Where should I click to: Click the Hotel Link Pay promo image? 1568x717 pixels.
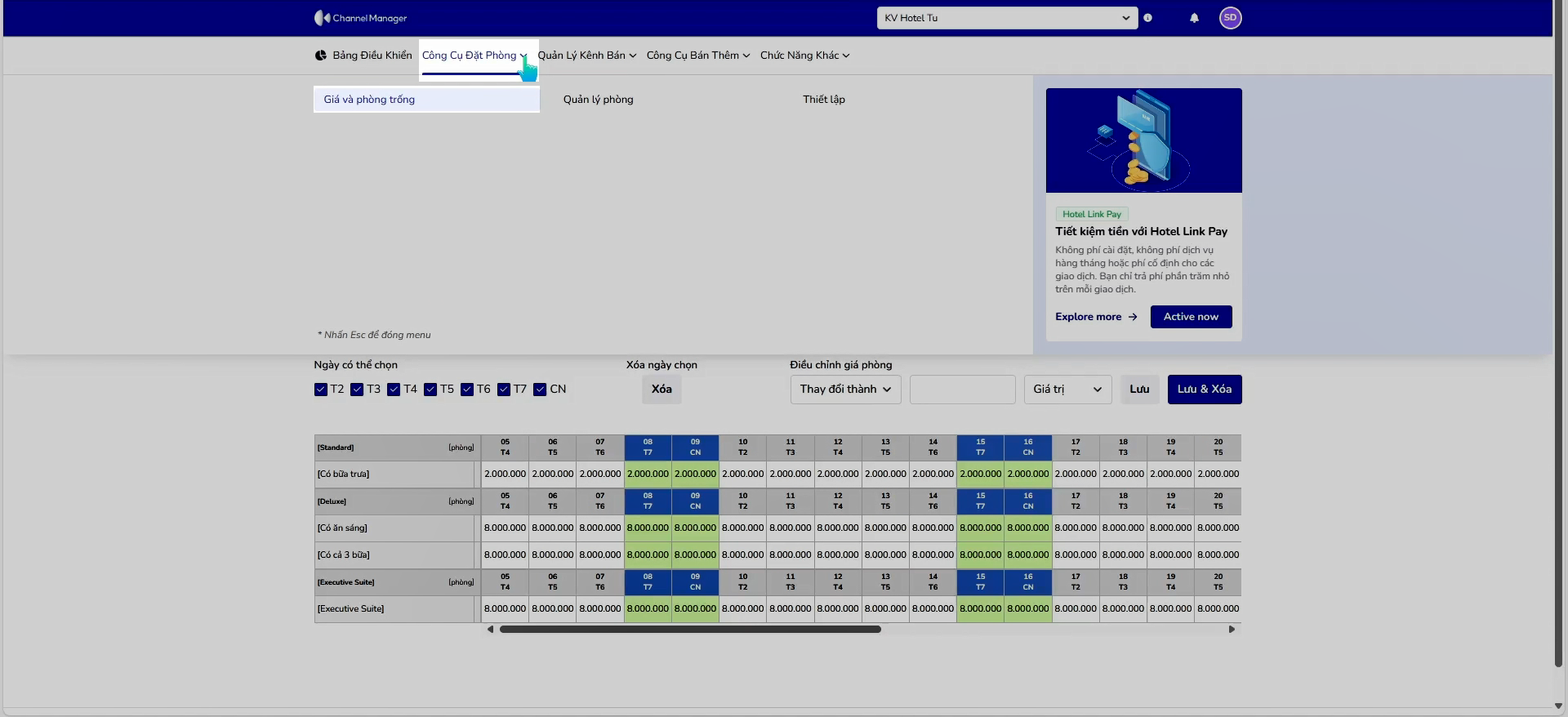[x=1143, y=140]
